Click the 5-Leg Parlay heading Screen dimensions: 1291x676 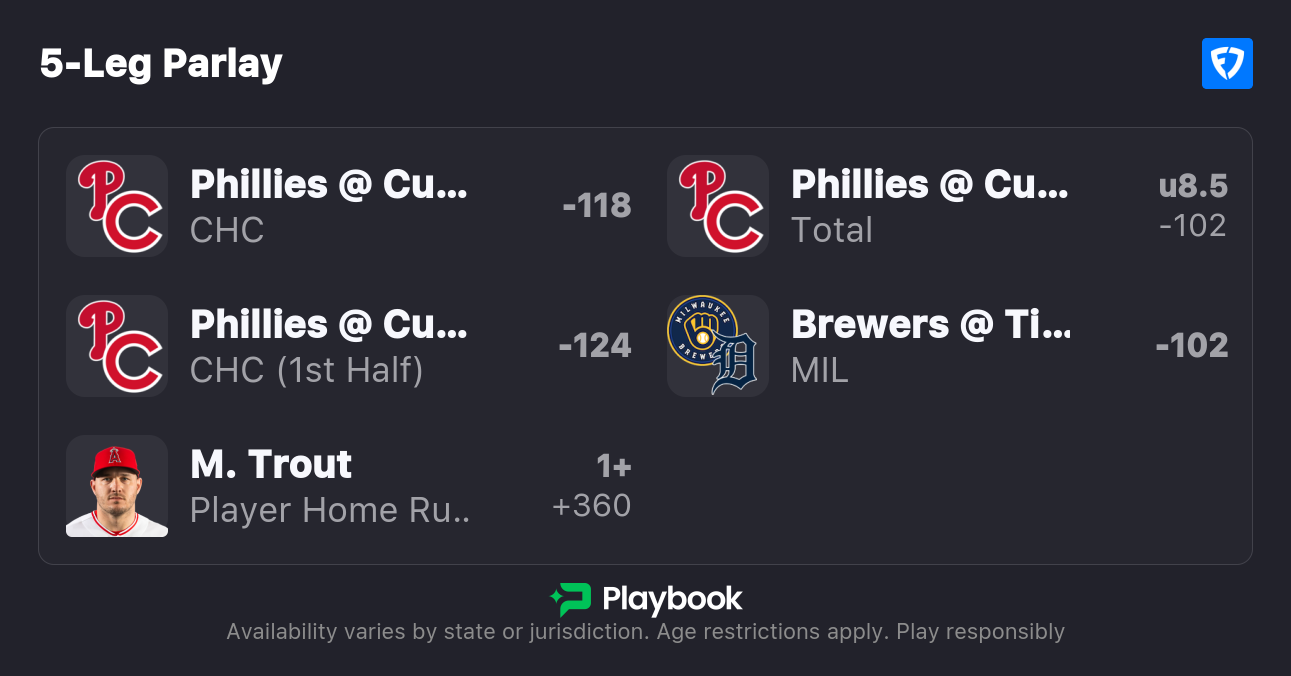(161, 64)
